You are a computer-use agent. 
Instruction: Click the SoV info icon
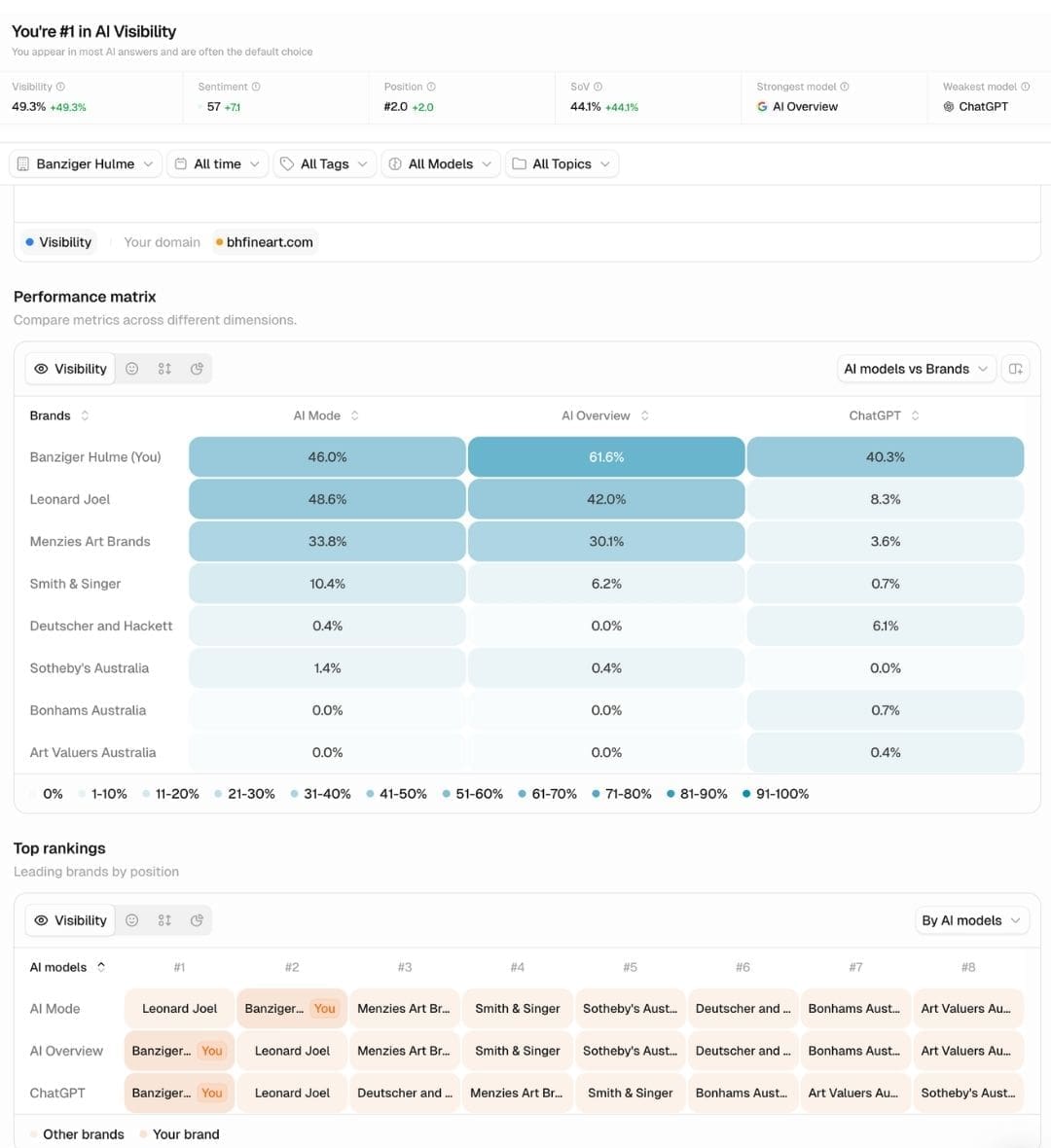[598, 87]
